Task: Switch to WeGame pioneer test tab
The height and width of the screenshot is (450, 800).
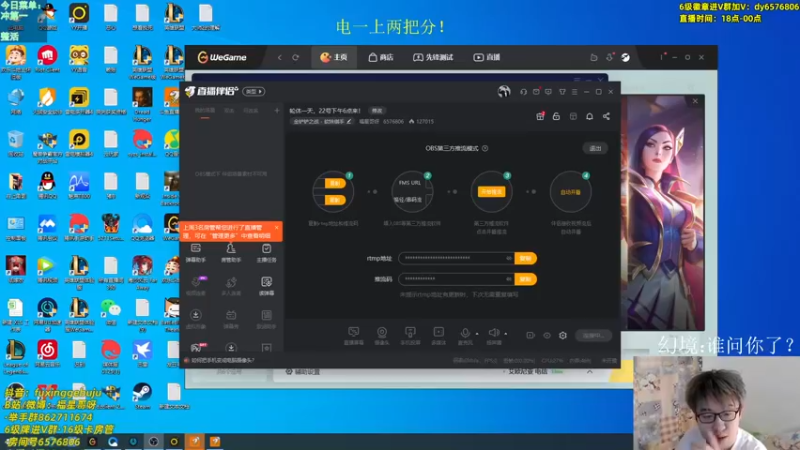Action: coord(433,57)
